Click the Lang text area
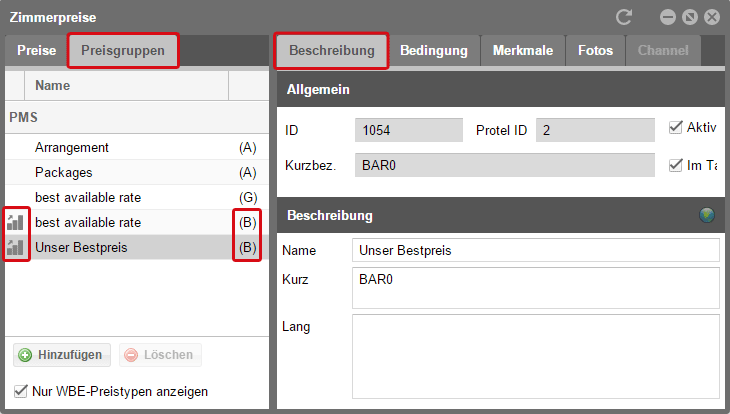Image resolution: width=730 pixels, height=414 pixels. tap(535, 356)
